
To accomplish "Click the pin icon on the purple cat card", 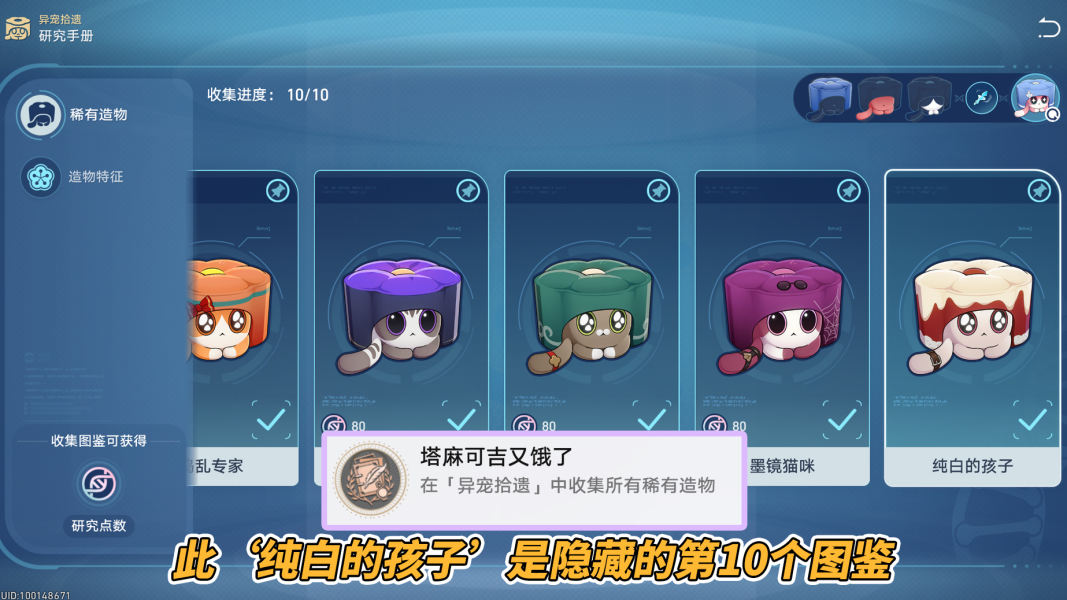I will [x=467, y=190].
